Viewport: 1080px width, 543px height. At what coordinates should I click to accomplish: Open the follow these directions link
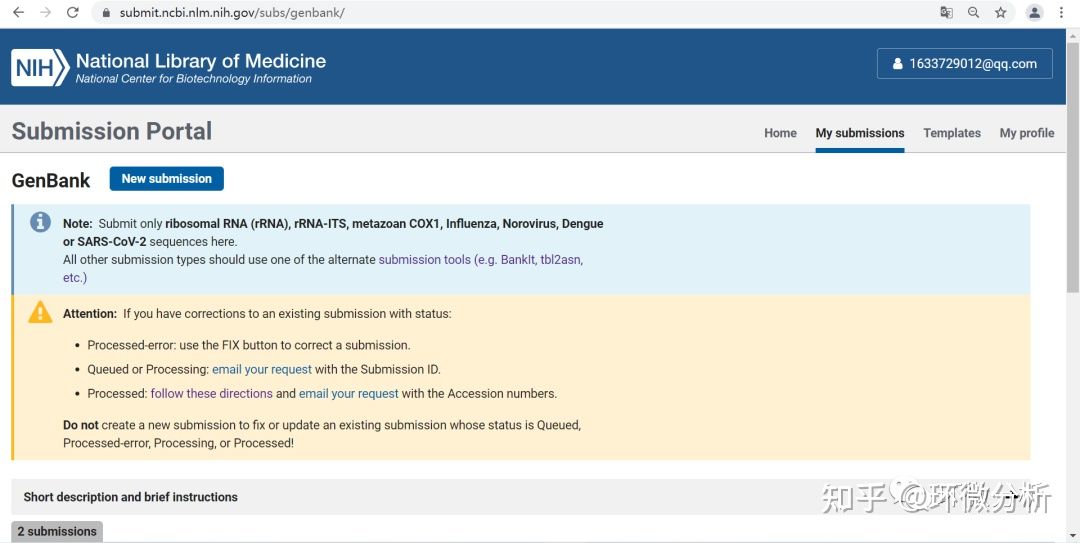pos(211,393)
